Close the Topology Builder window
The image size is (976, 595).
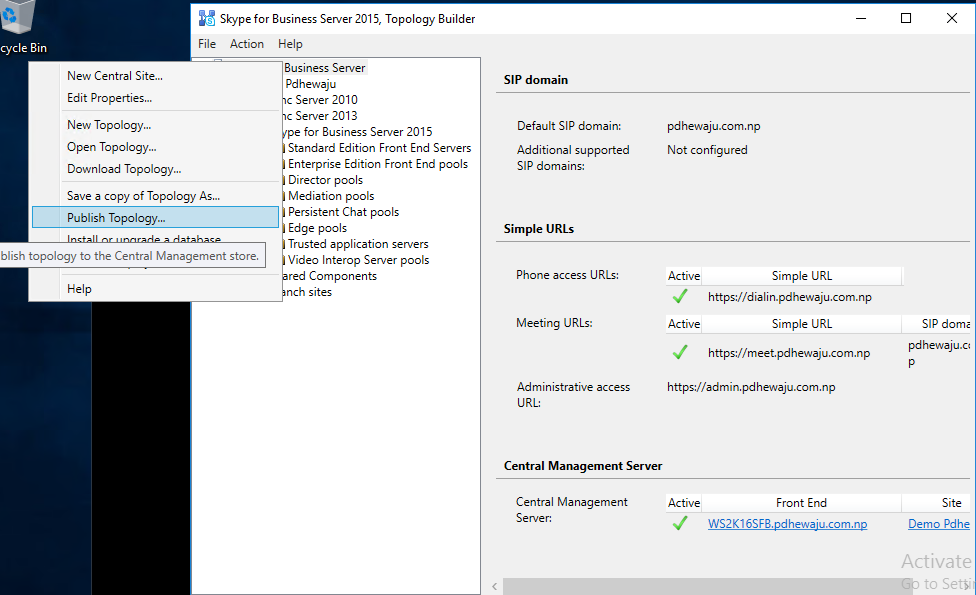[x=952, y=18]
